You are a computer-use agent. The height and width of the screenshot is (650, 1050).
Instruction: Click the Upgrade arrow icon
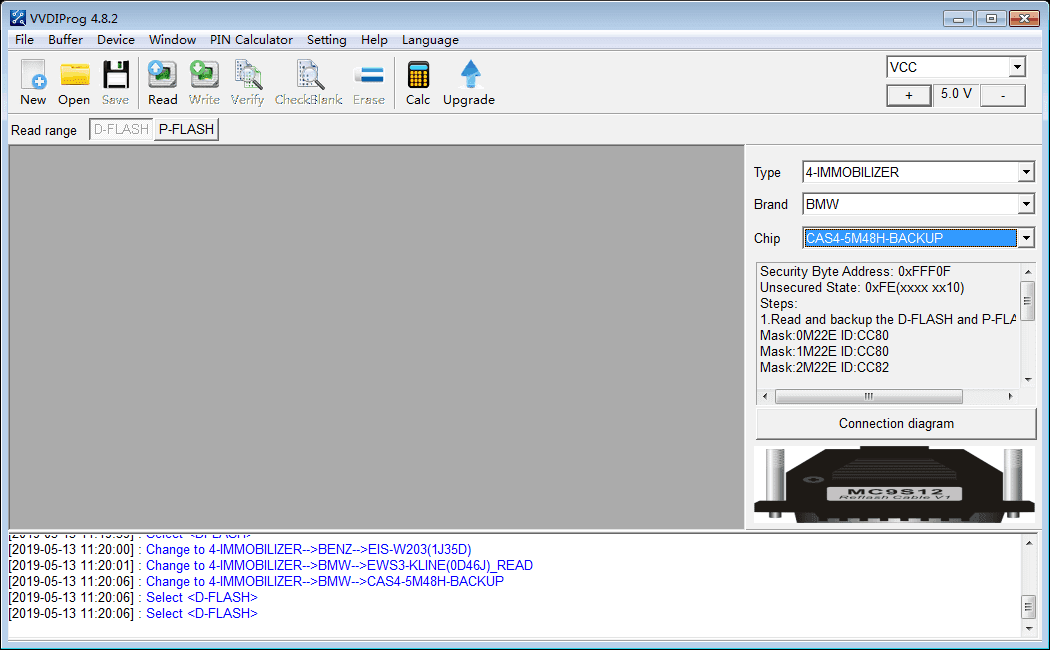pyautogui.click(x=470, y=75)
